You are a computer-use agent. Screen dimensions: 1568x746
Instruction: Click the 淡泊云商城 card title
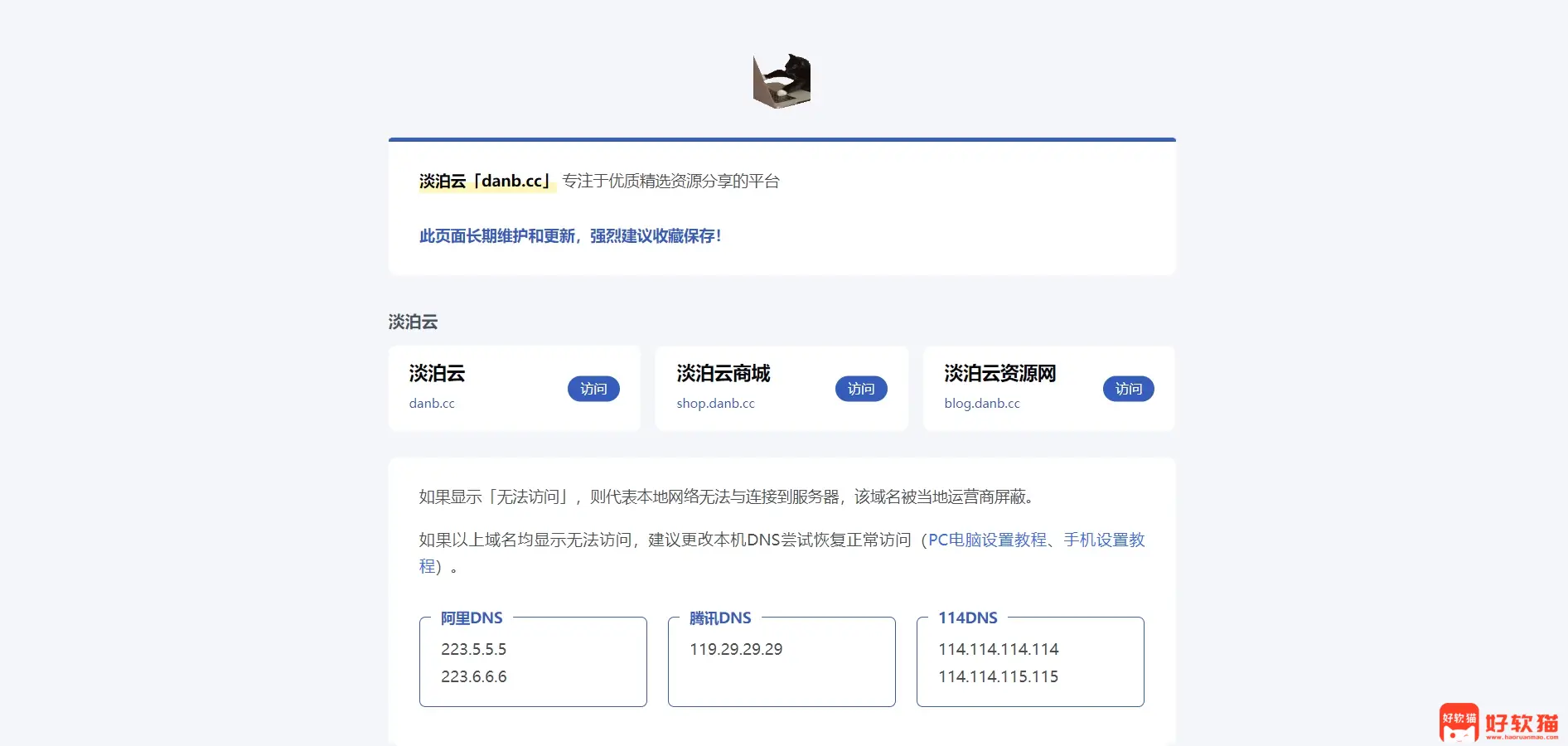[724, 374]
